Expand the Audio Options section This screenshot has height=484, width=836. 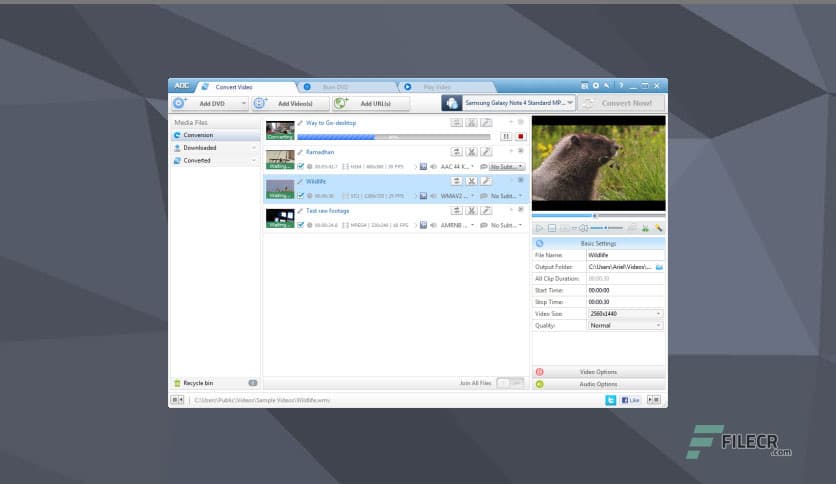point(598,384)
